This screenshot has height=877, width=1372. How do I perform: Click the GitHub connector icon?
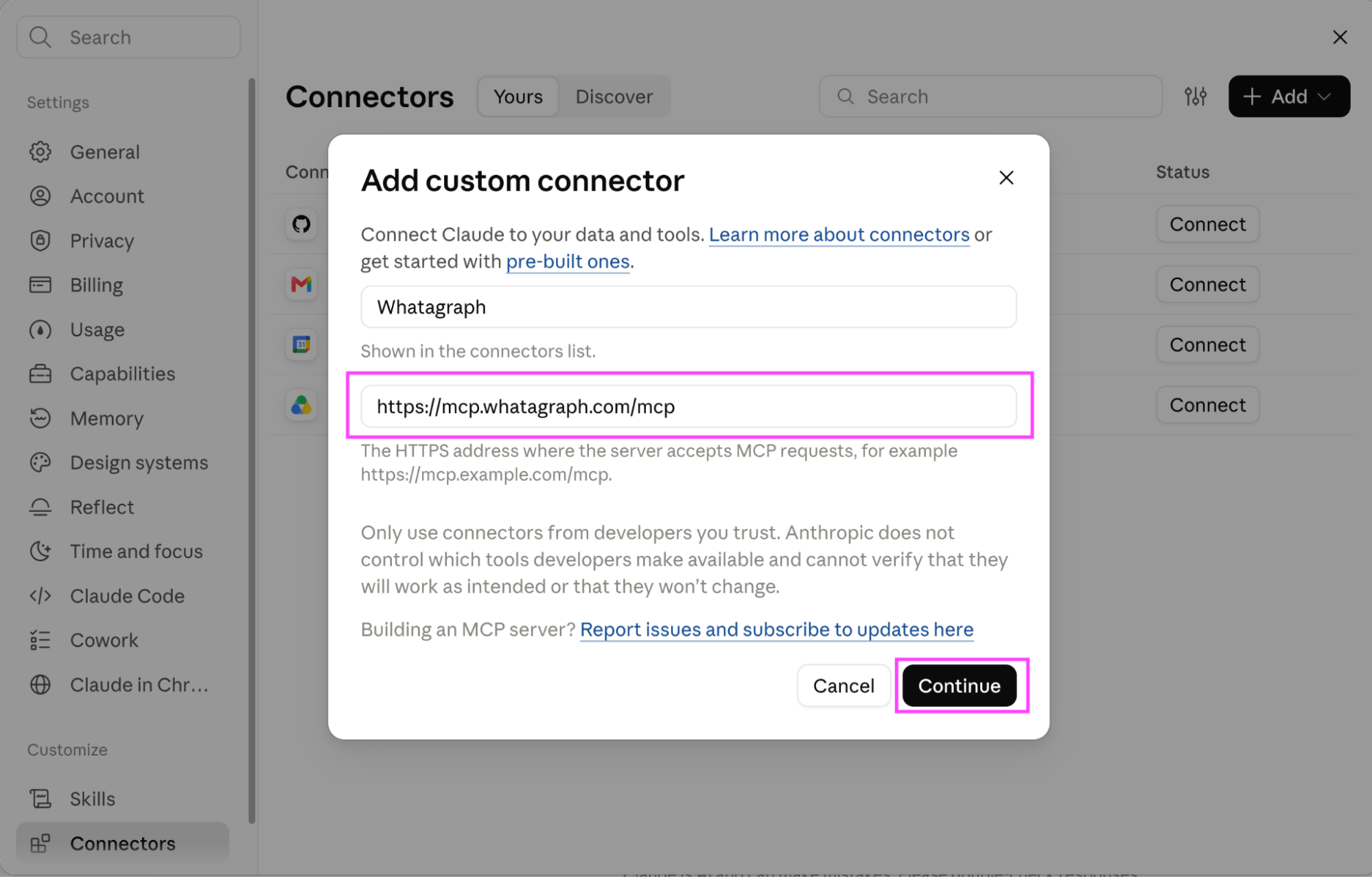pos(301,224)
